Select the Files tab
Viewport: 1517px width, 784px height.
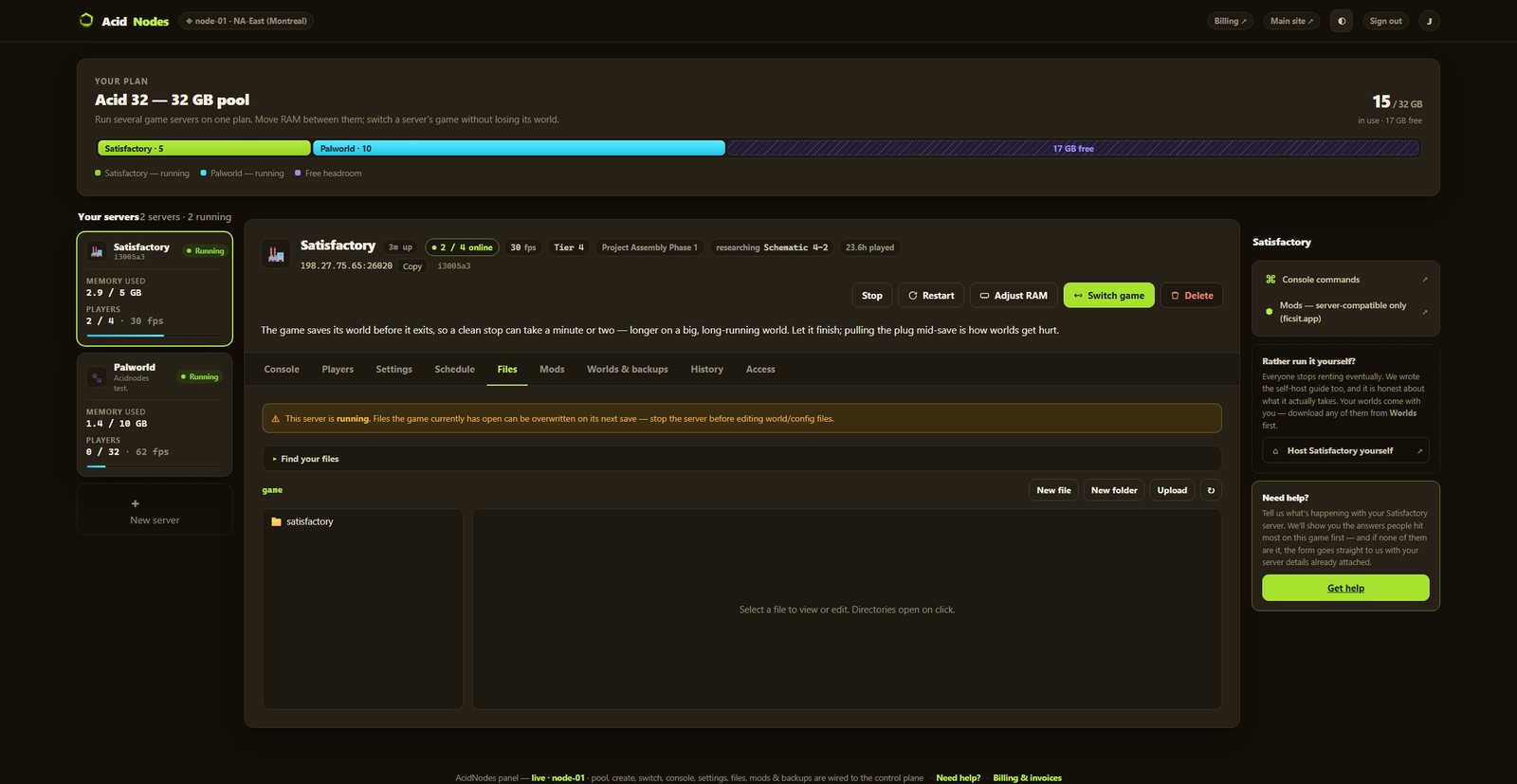click(507, 370)
